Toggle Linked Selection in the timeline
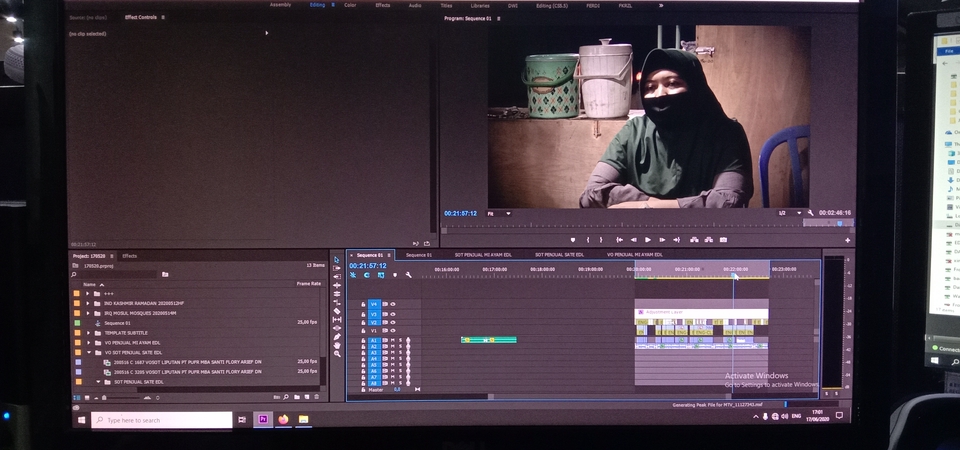 coord(380,276)
